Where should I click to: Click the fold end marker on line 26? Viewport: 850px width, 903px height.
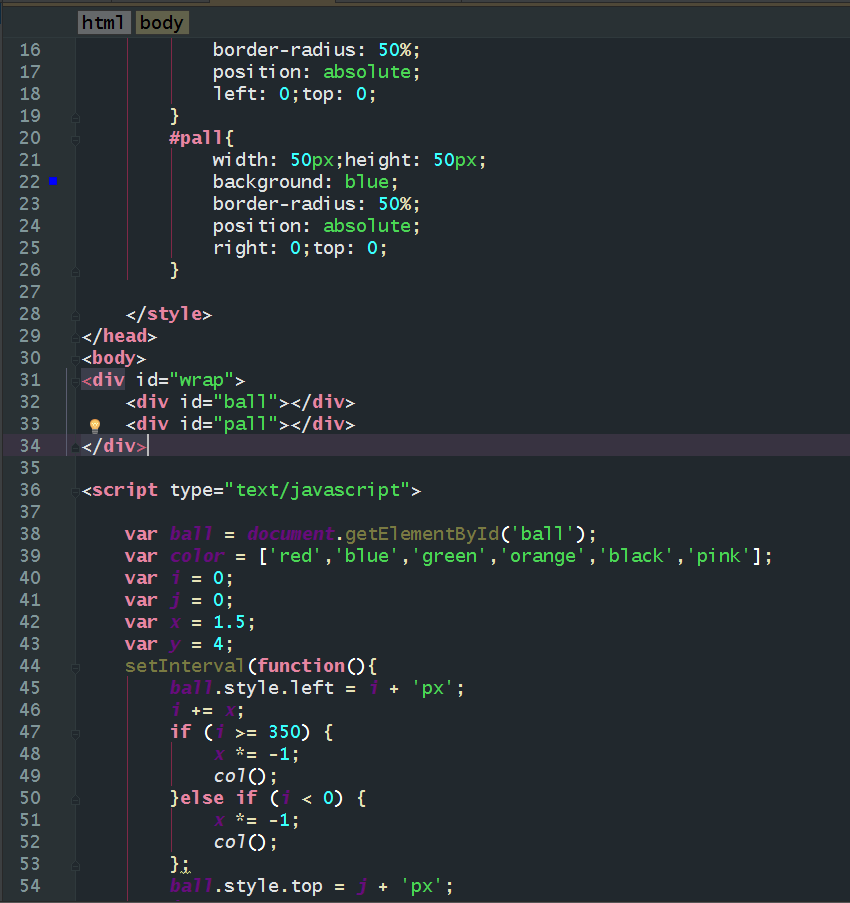pyautogui.click(x=75, y=272)
